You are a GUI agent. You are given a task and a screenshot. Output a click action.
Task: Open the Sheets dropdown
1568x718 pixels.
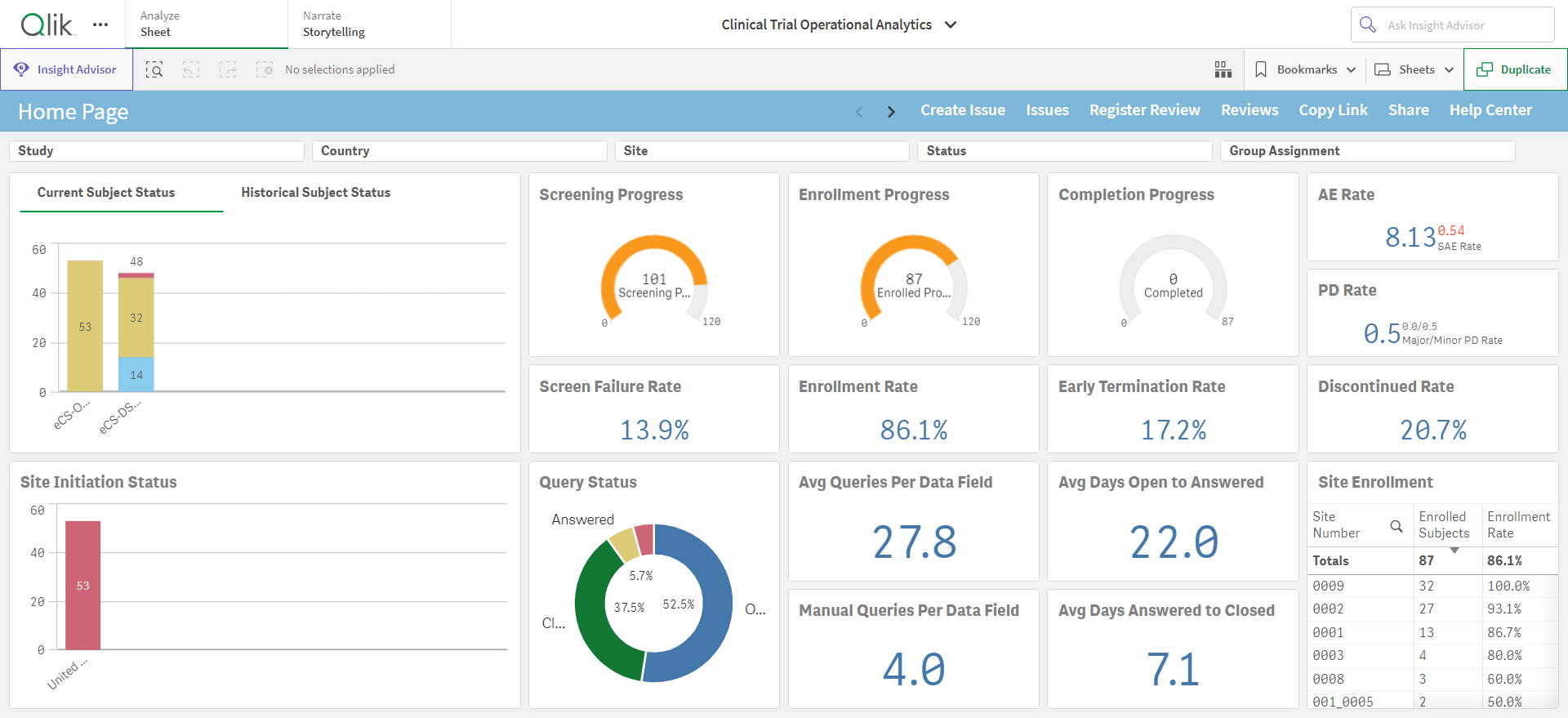(1414, 69)
